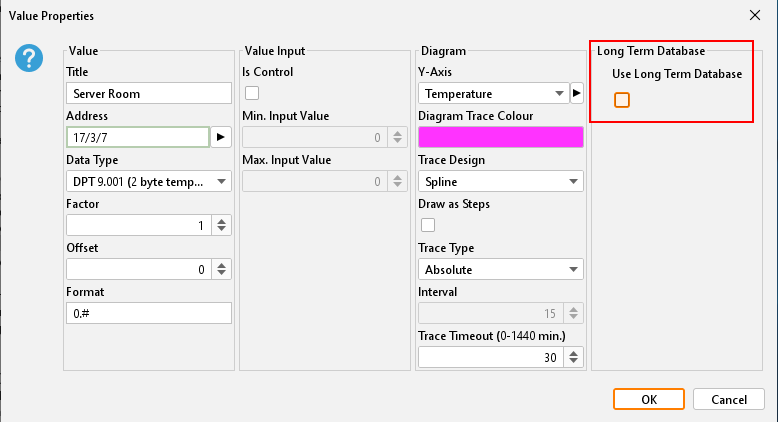Toggle the Draw as Steps checkbox

pyautogui.click(x=428, y=225)
